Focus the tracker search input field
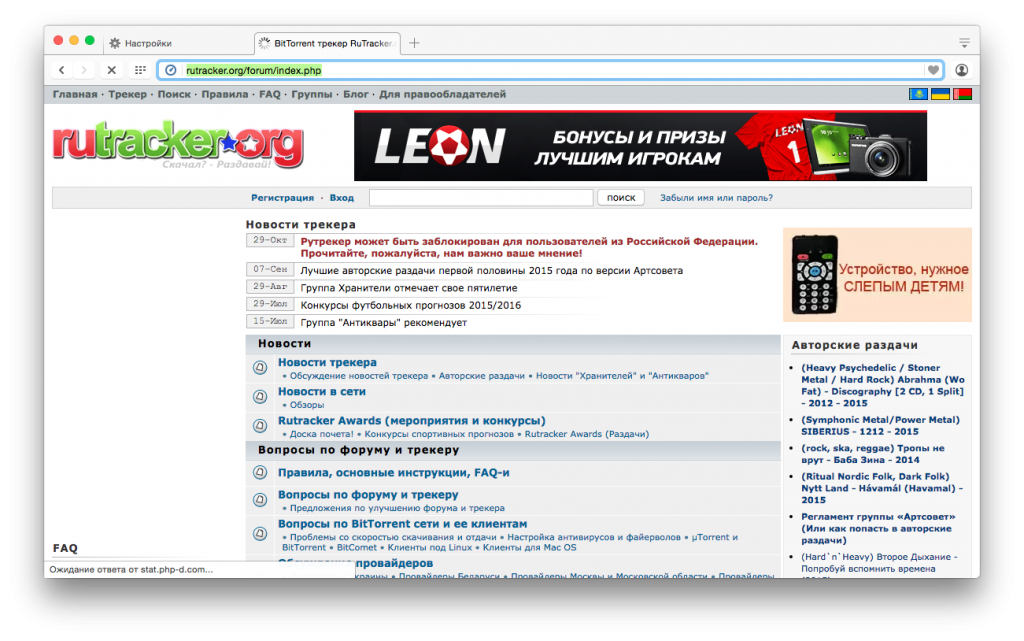This screenshot has width=1024, height=641. (481, 198)
